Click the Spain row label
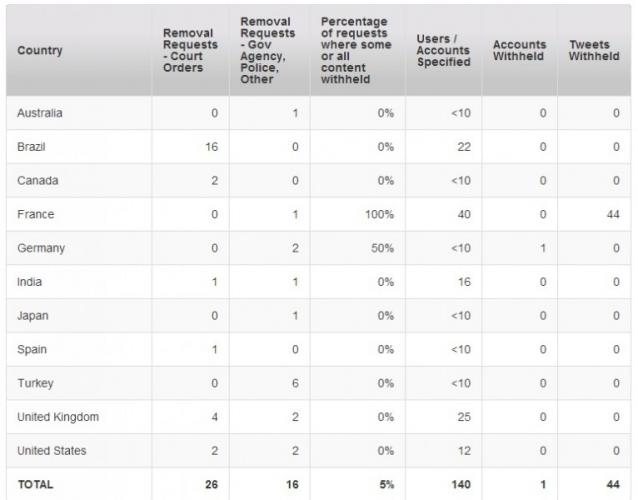 tap(32, 349)
